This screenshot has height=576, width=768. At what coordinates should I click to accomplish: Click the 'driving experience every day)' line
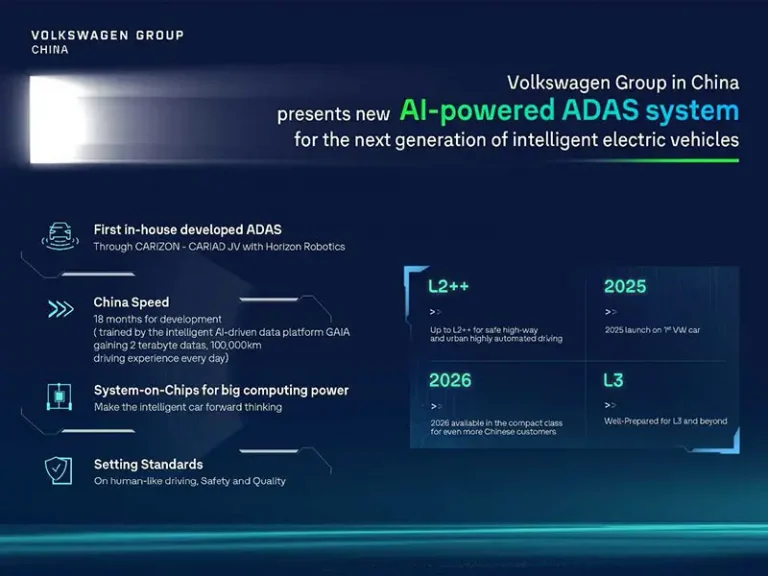pos(161,359)
